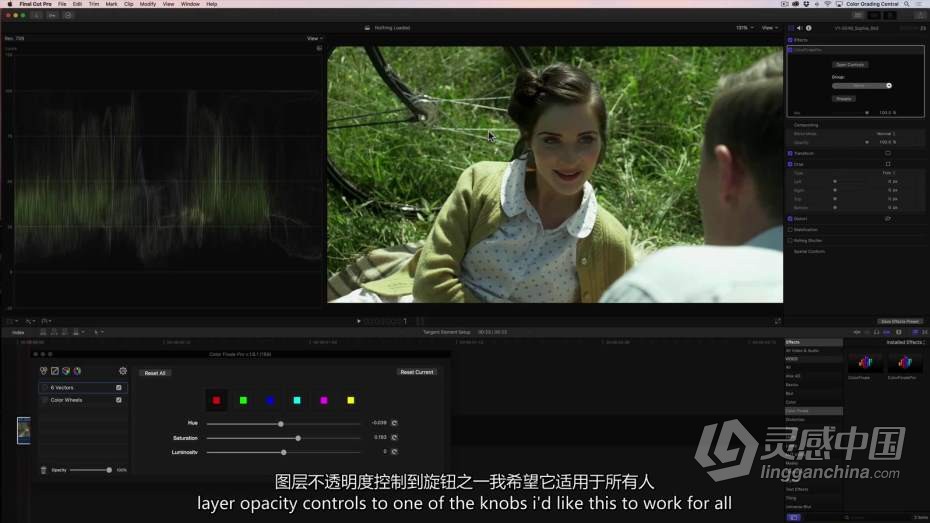
Task: Open the Installed Effects dropdown
Action: coord(906,343)
